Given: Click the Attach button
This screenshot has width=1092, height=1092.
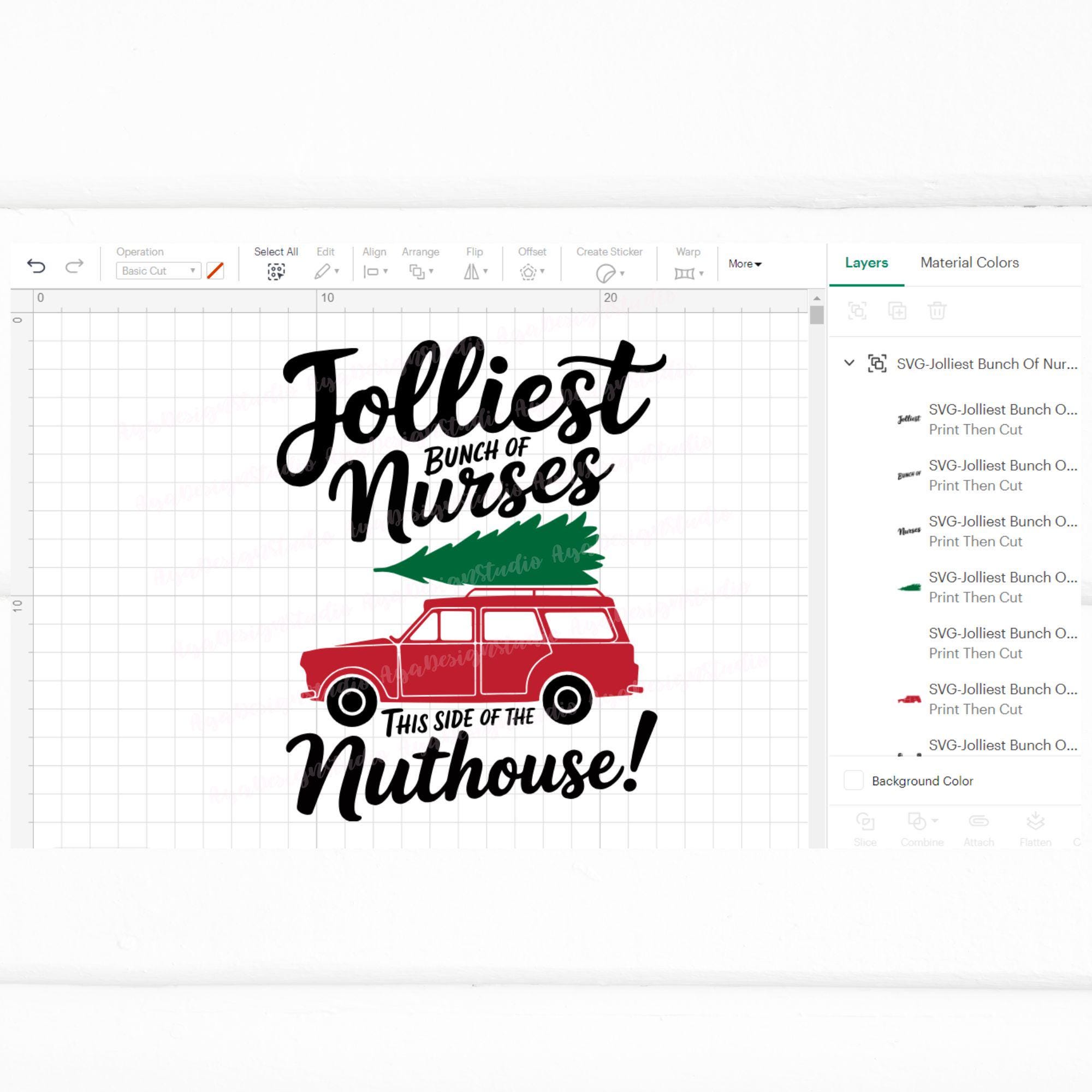Looking at the screenshot, I should (x=978, y=829).
